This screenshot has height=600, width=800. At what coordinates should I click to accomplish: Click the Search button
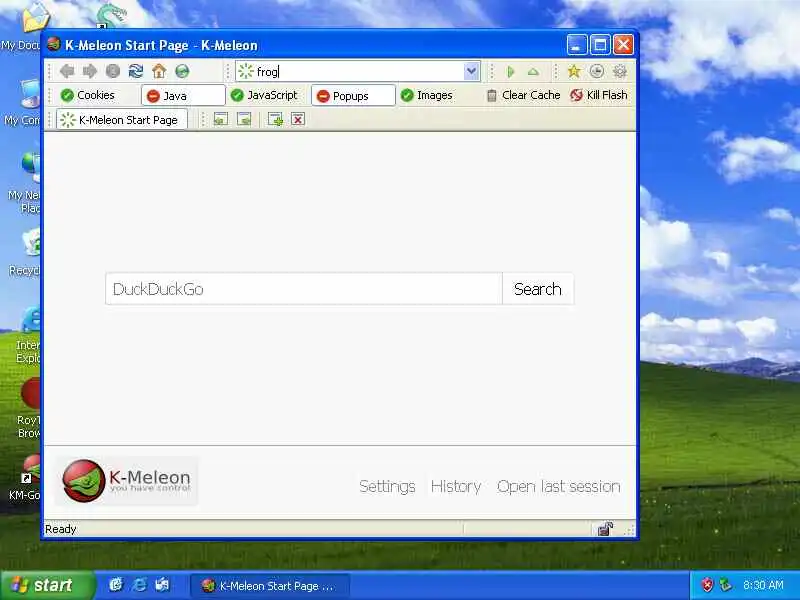[538, 289]
